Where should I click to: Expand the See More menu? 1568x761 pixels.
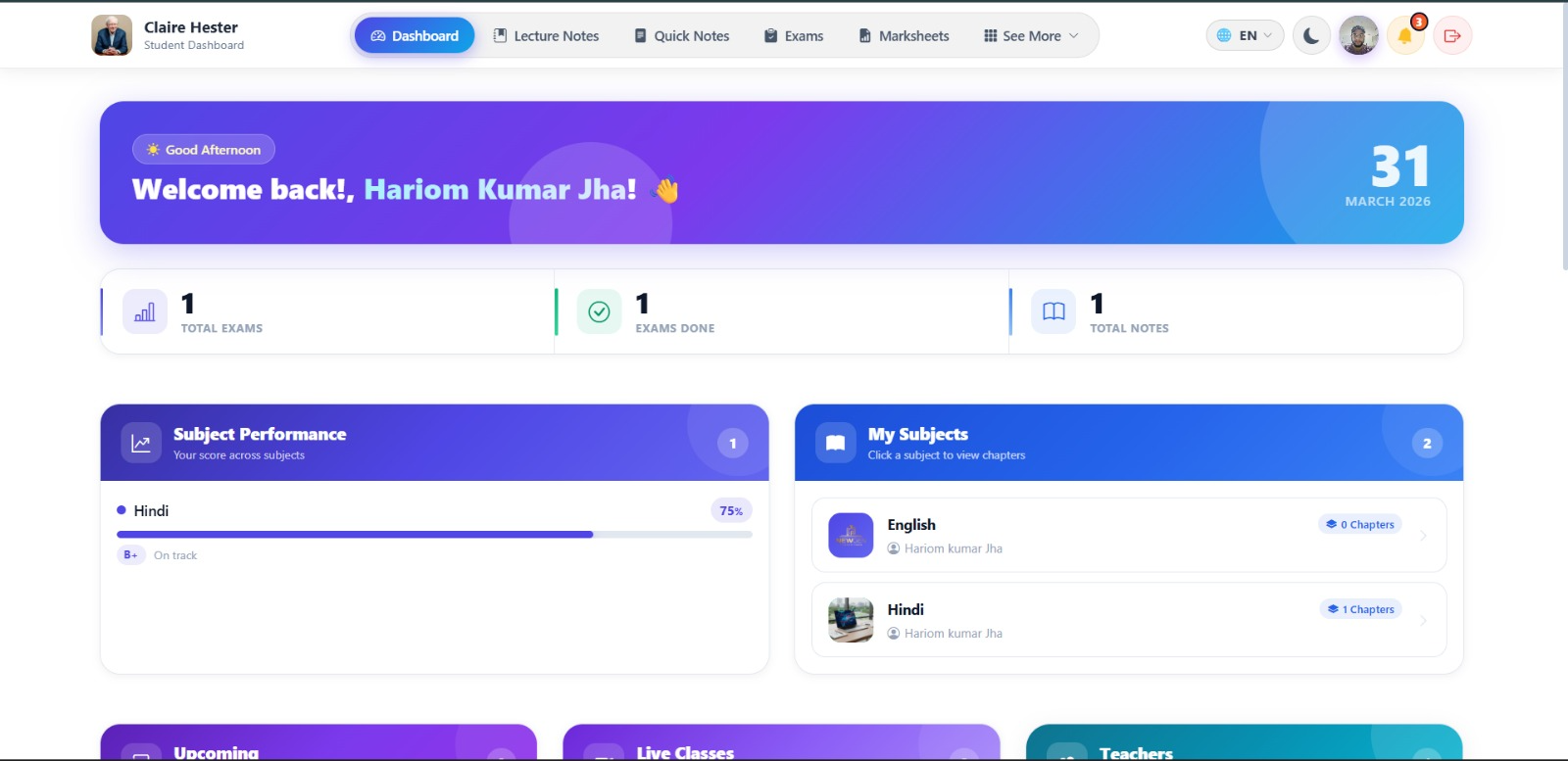pyautogui.click(x=1031, y=36)
